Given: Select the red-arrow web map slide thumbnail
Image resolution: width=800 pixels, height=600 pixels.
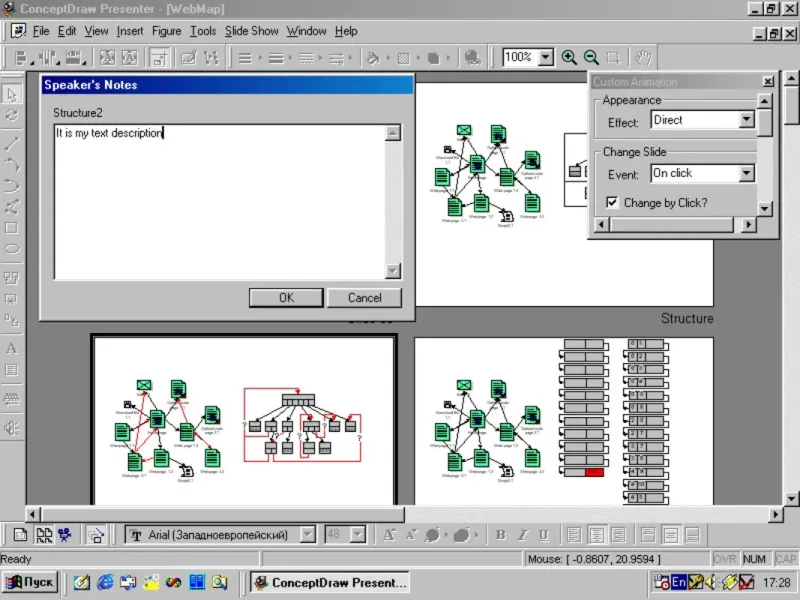Looking at the screenshot, I should tap(244, 420).
